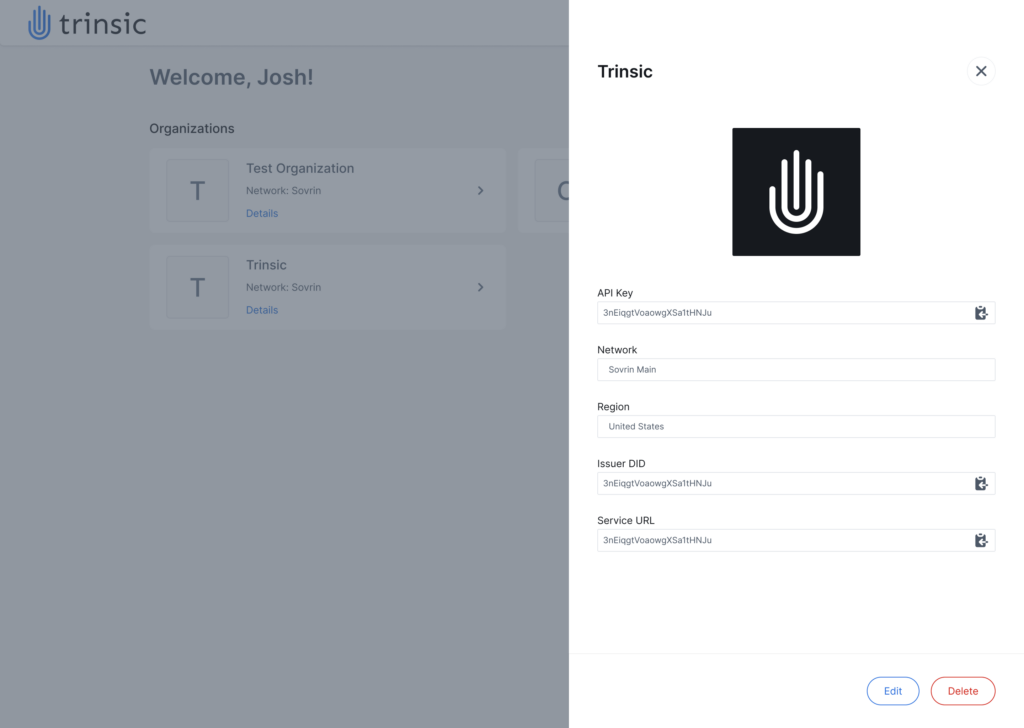Copy the Issuer DID to clipboard
This screenshot has width=1024, height=728.
tap(980, 483)
